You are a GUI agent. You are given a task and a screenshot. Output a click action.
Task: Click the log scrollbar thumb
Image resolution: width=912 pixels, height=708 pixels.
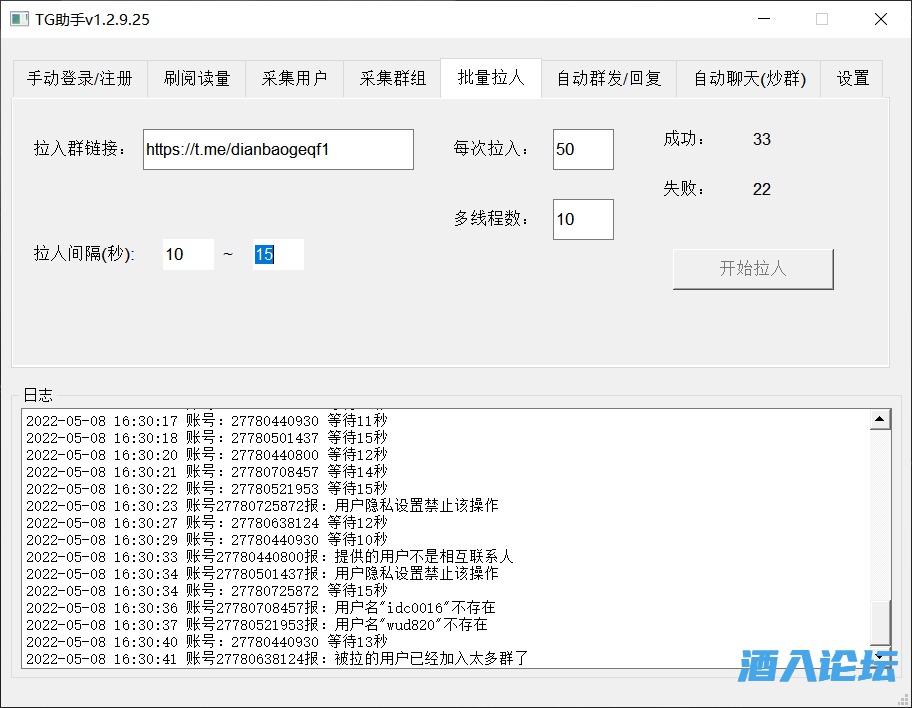click(x=880, y=624)
